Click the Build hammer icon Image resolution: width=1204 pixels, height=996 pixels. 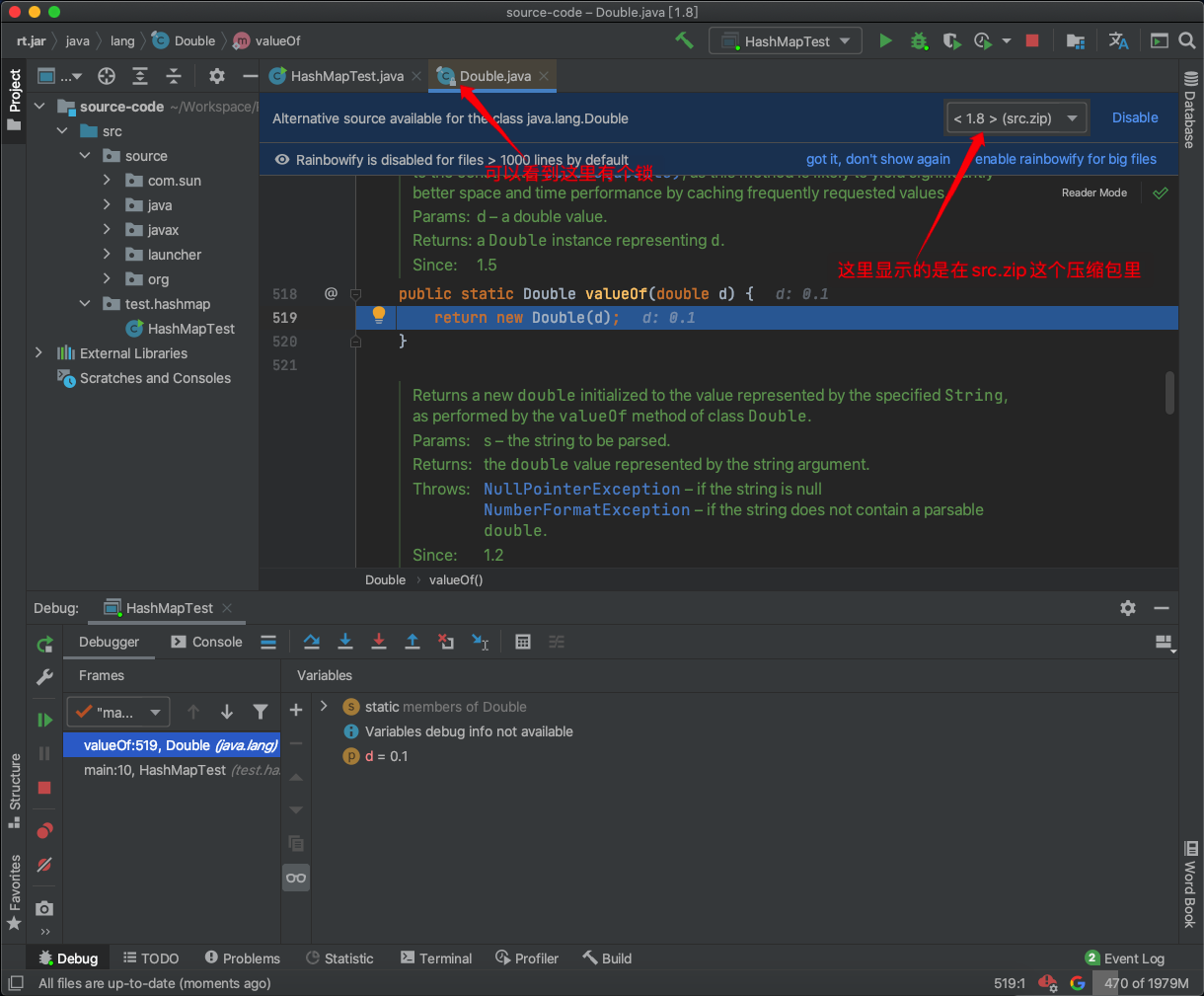[684, 40]
